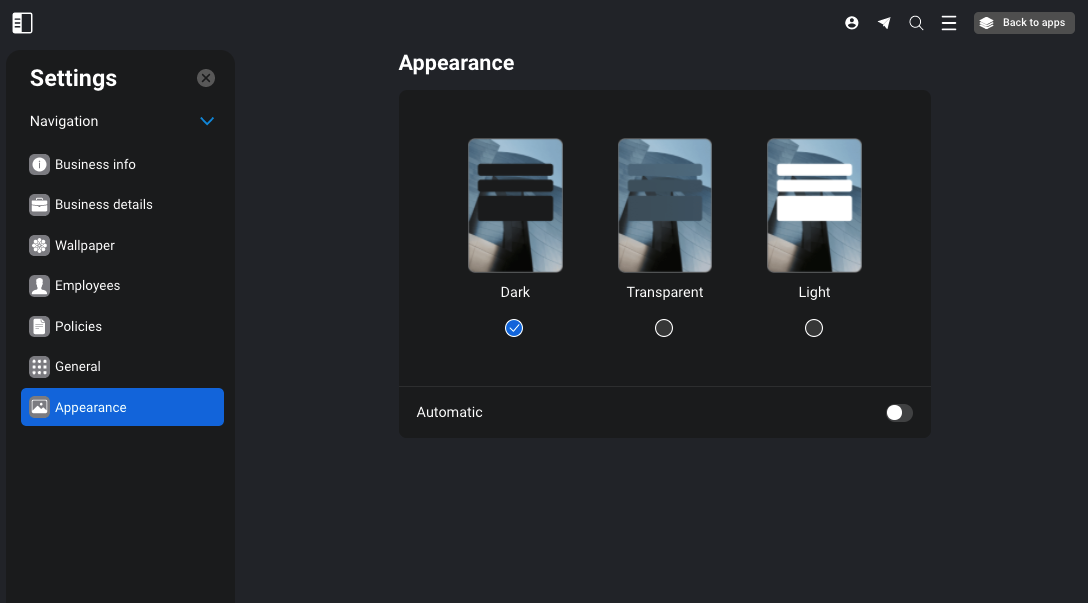The height and width of the screenshot is (603, 1088).
Task: Enable the Automatic appearance toggle
Action: pyautogui.click(x=899, y=413)
